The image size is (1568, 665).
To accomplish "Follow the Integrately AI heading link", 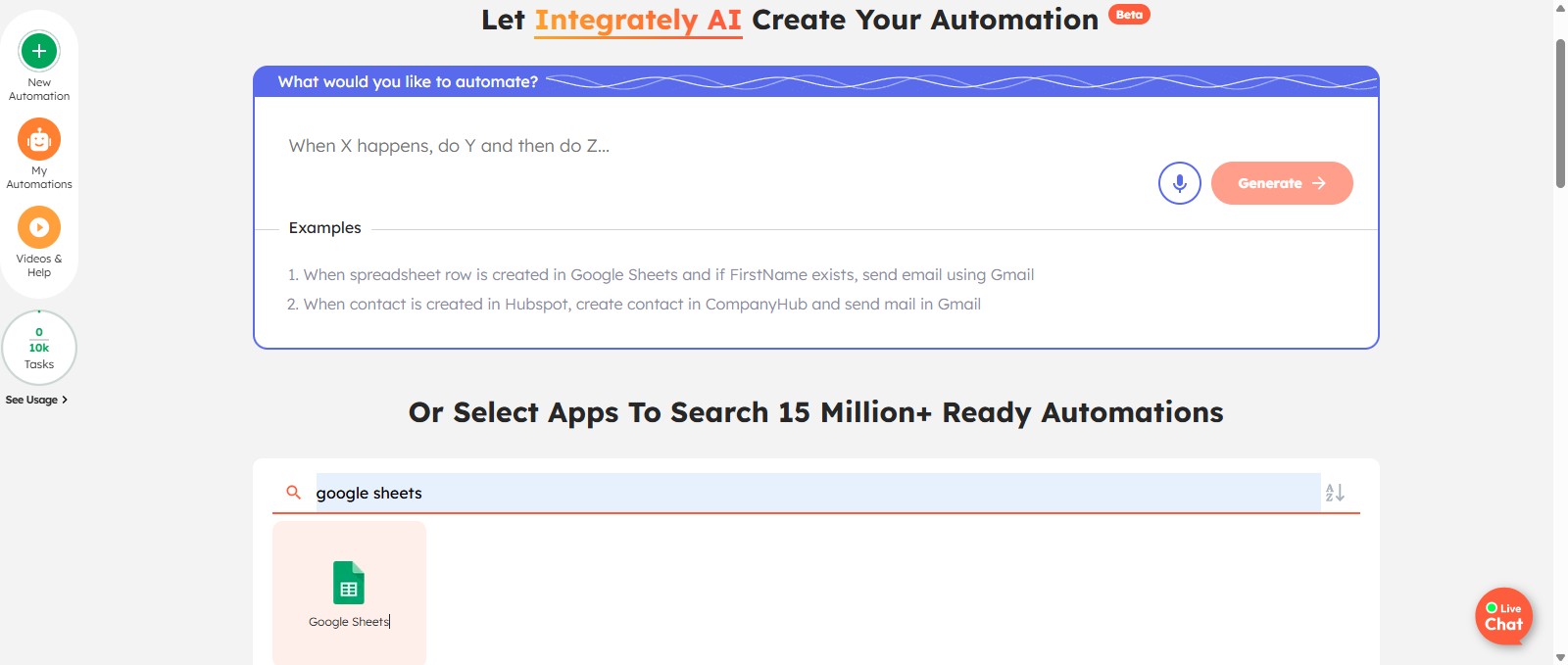I will coord(638,21).
